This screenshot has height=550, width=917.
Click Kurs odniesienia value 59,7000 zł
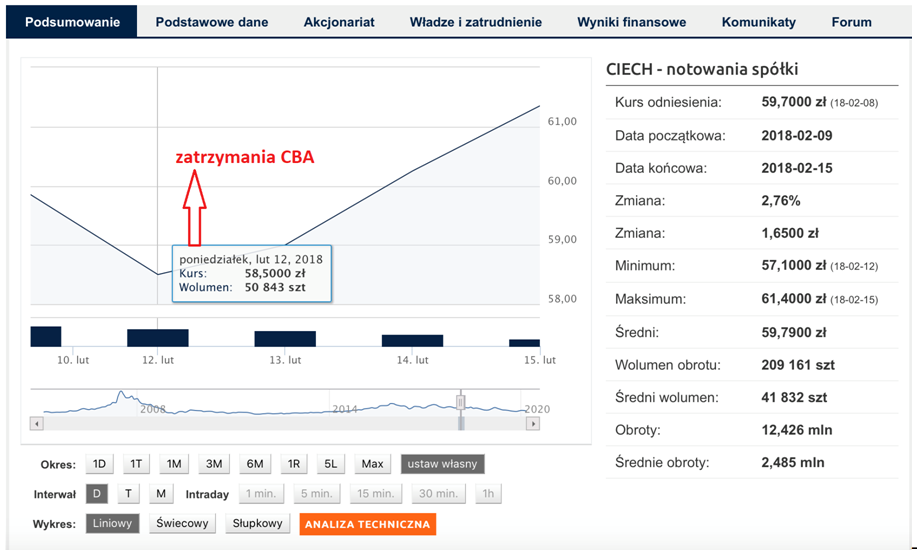tap(794, 102)
